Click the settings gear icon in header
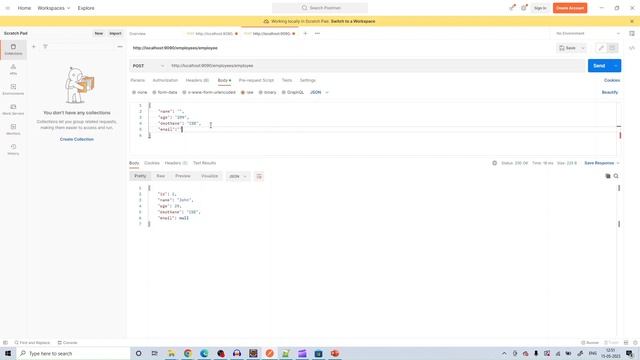The width and height of the screenshot is (640, 360). 524,8
